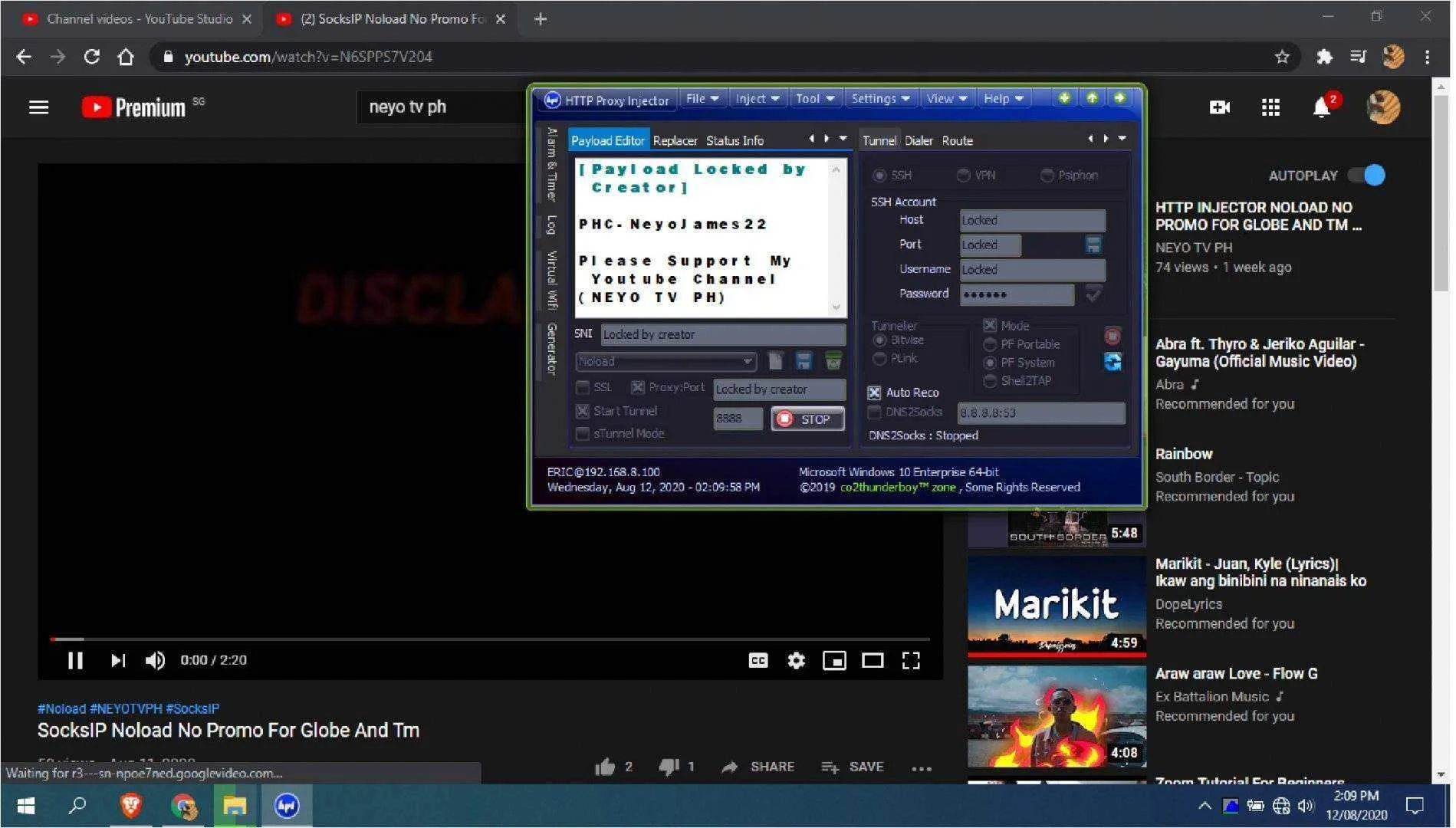Open the browser extensions puzzle icon
The width and height of the screenshot is (1456, 828).
point(1324,57)
